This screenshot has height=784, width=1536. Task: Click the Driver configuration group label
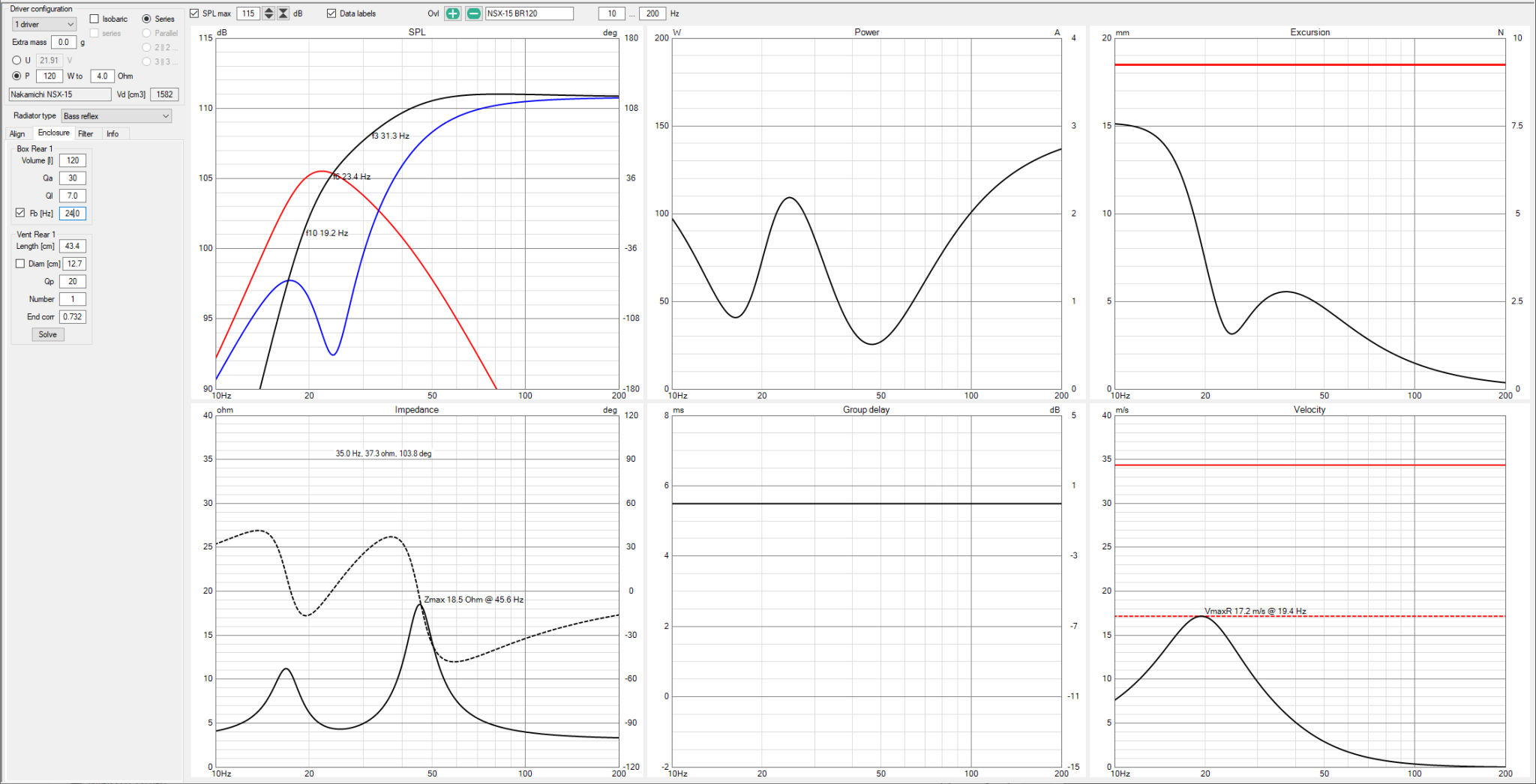click(41, 9)
